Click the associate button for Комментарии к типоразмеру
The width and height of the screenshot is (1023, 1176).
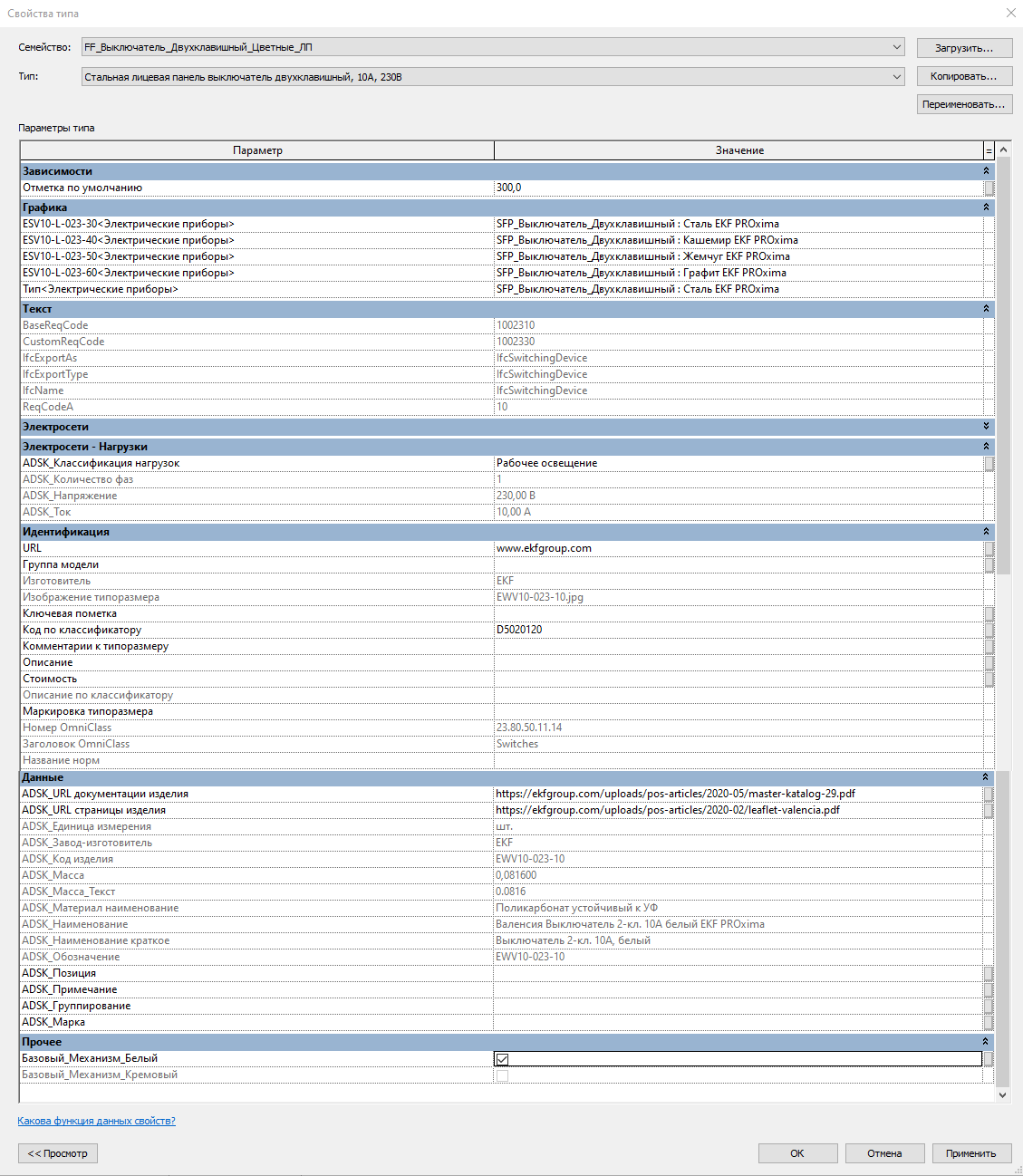[x=989, y=647]
